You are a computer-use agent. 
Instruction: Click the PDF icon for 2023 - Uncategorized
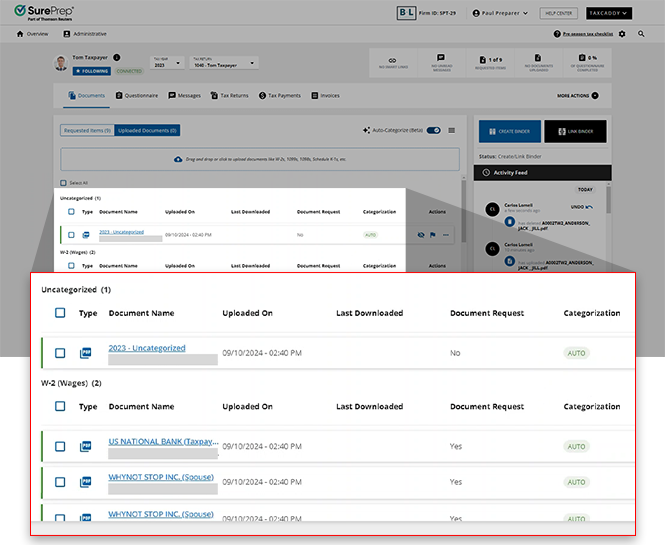tap(87, 353)
